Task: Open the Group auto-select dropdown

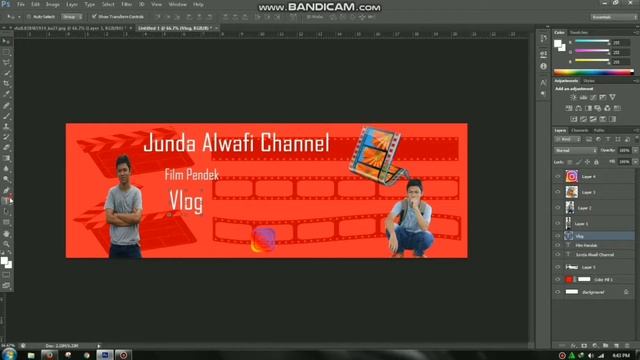Action: (72, 17)
